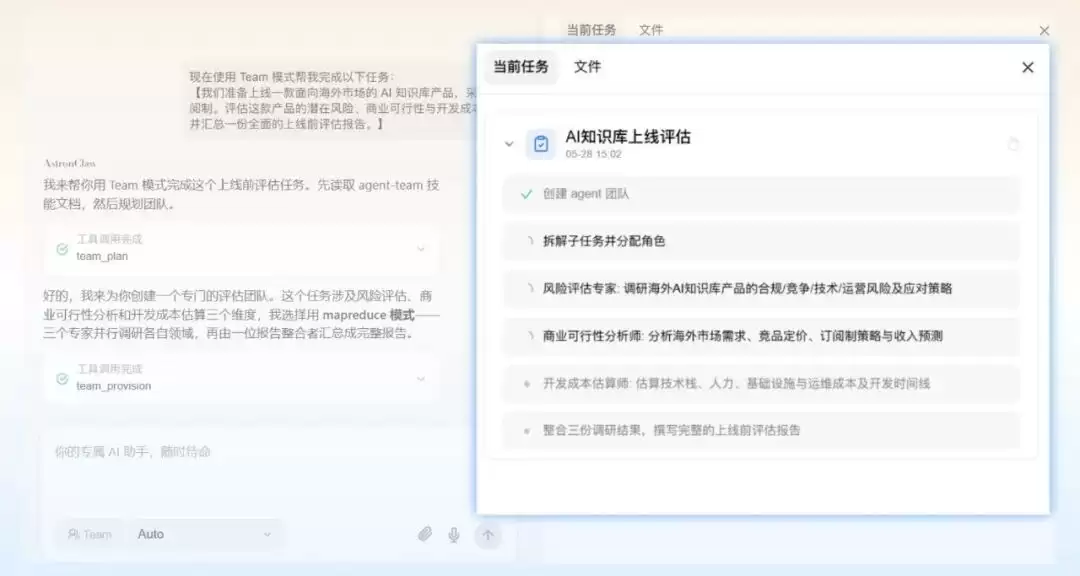Collapse the AI知识库上线评估 task group
Screen dimensions: 1080x576
[x=509, y=144]
